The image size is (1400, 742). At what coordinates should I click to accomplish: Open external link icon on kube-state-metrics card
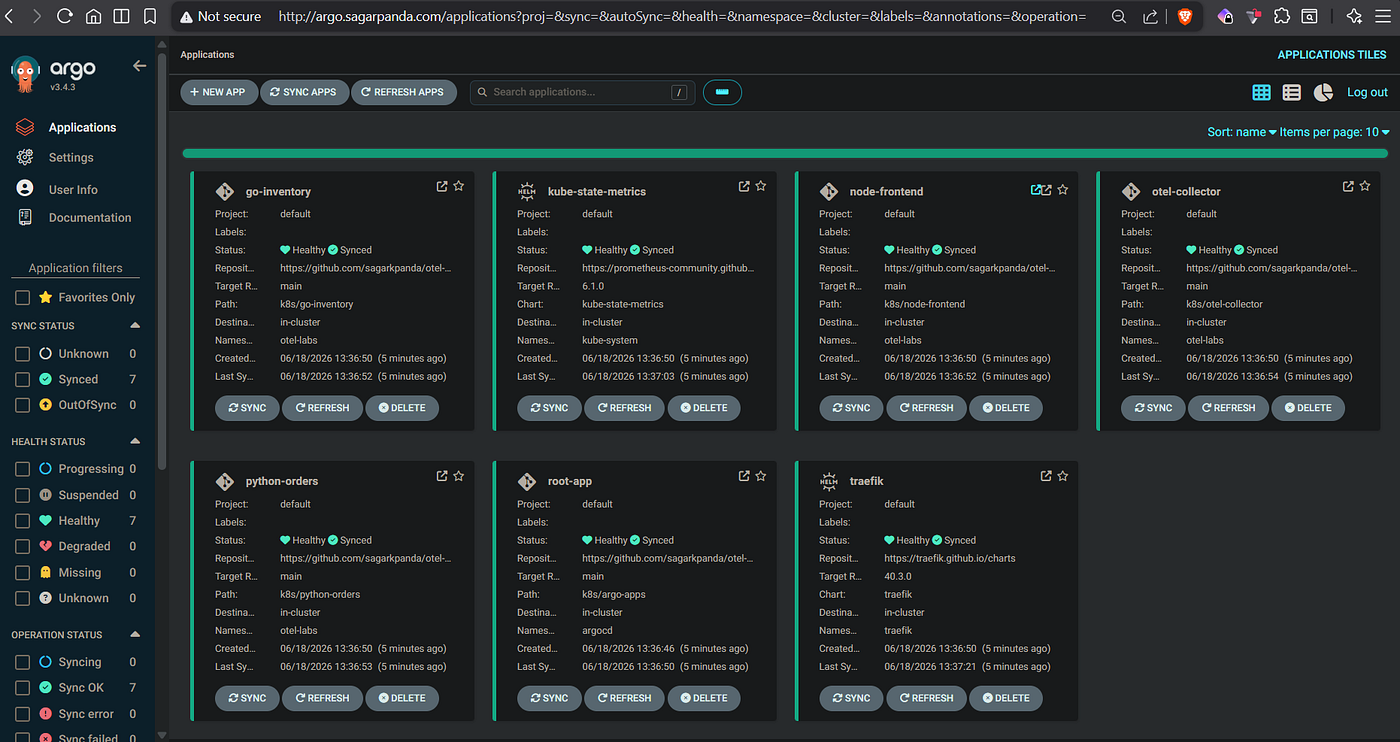click(x=744, y=186)
